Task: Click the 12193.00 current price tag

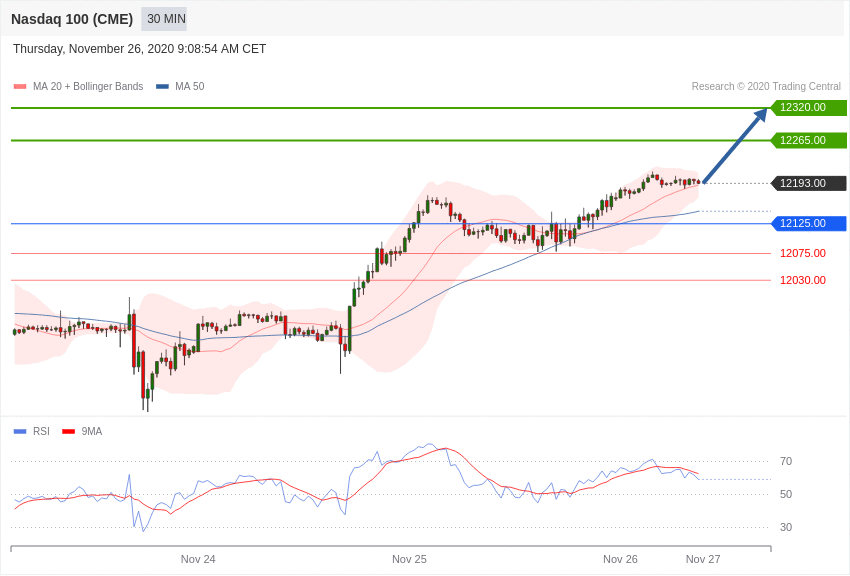Action: click(808, 183)
